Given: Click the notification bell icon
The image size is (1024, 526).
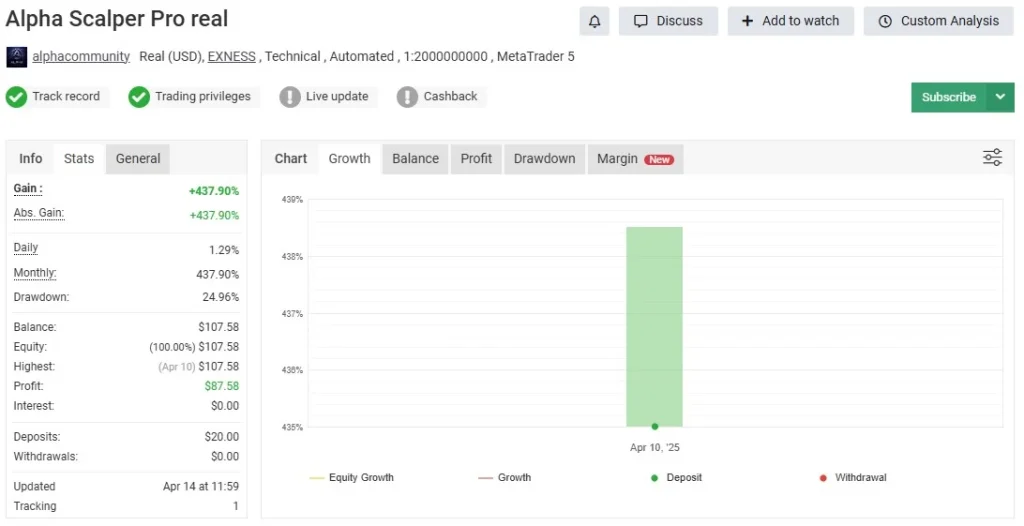Looking at the screenshot, I should (x=594, y=21).
